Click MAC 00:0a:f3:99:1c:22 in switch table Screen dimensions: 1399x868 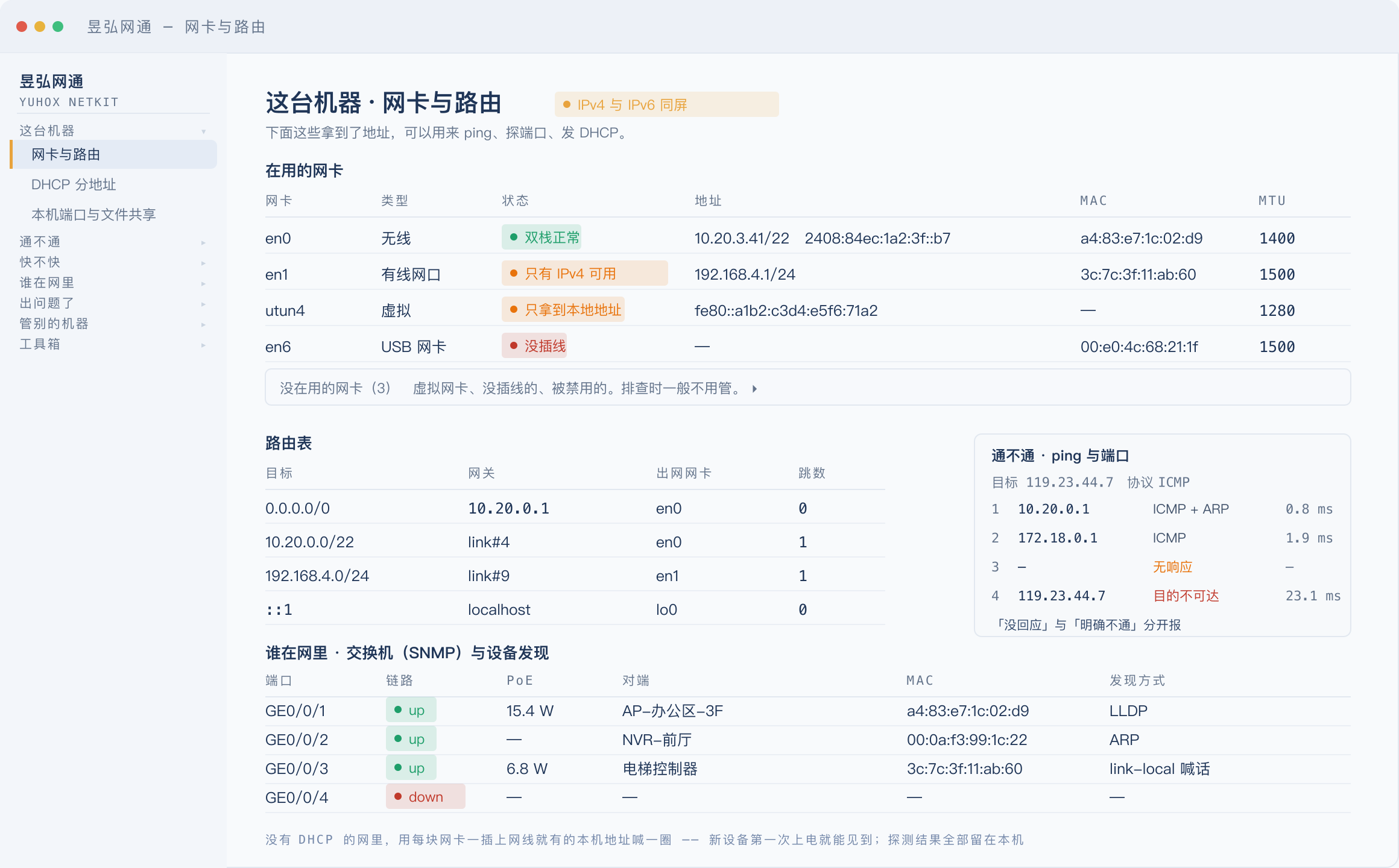tap(967, 740)
